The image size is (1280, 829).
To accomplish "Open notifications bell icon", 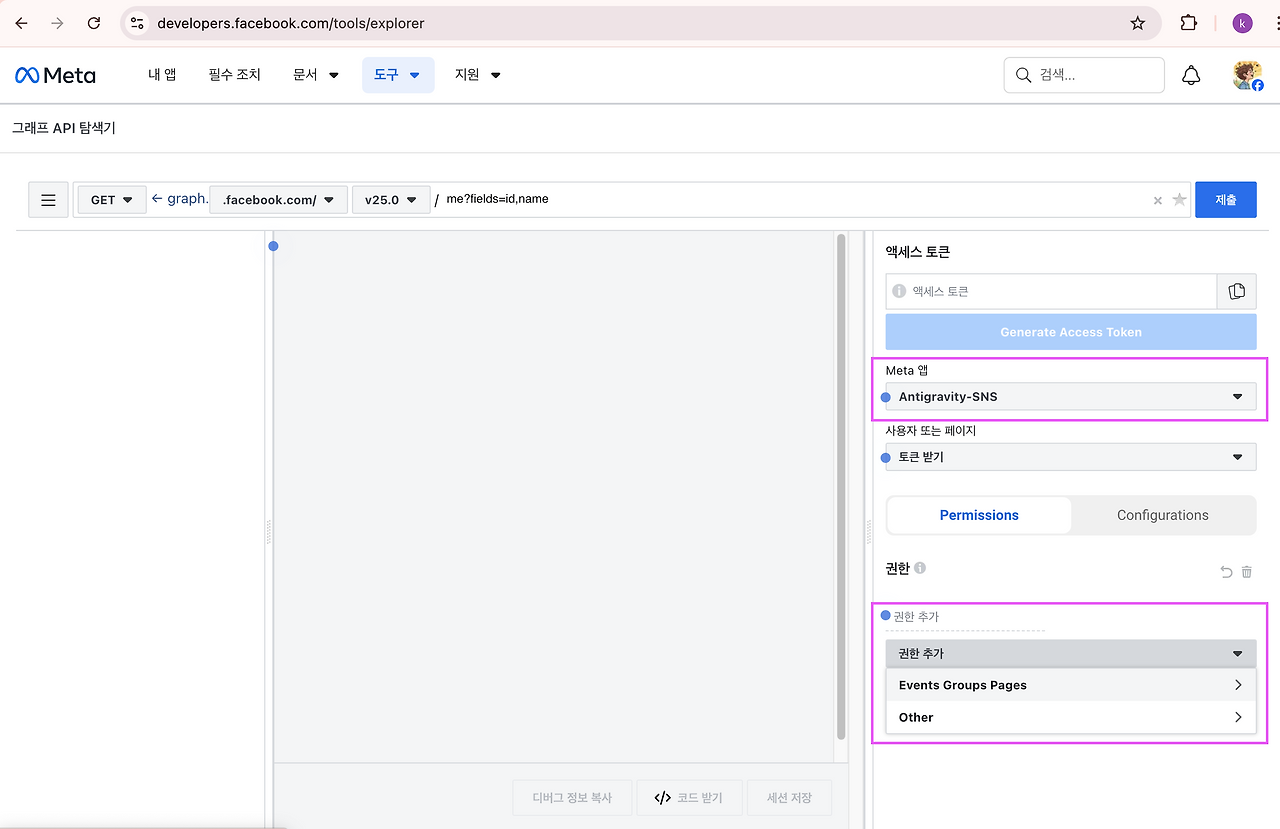I will tap(1191, 75).
